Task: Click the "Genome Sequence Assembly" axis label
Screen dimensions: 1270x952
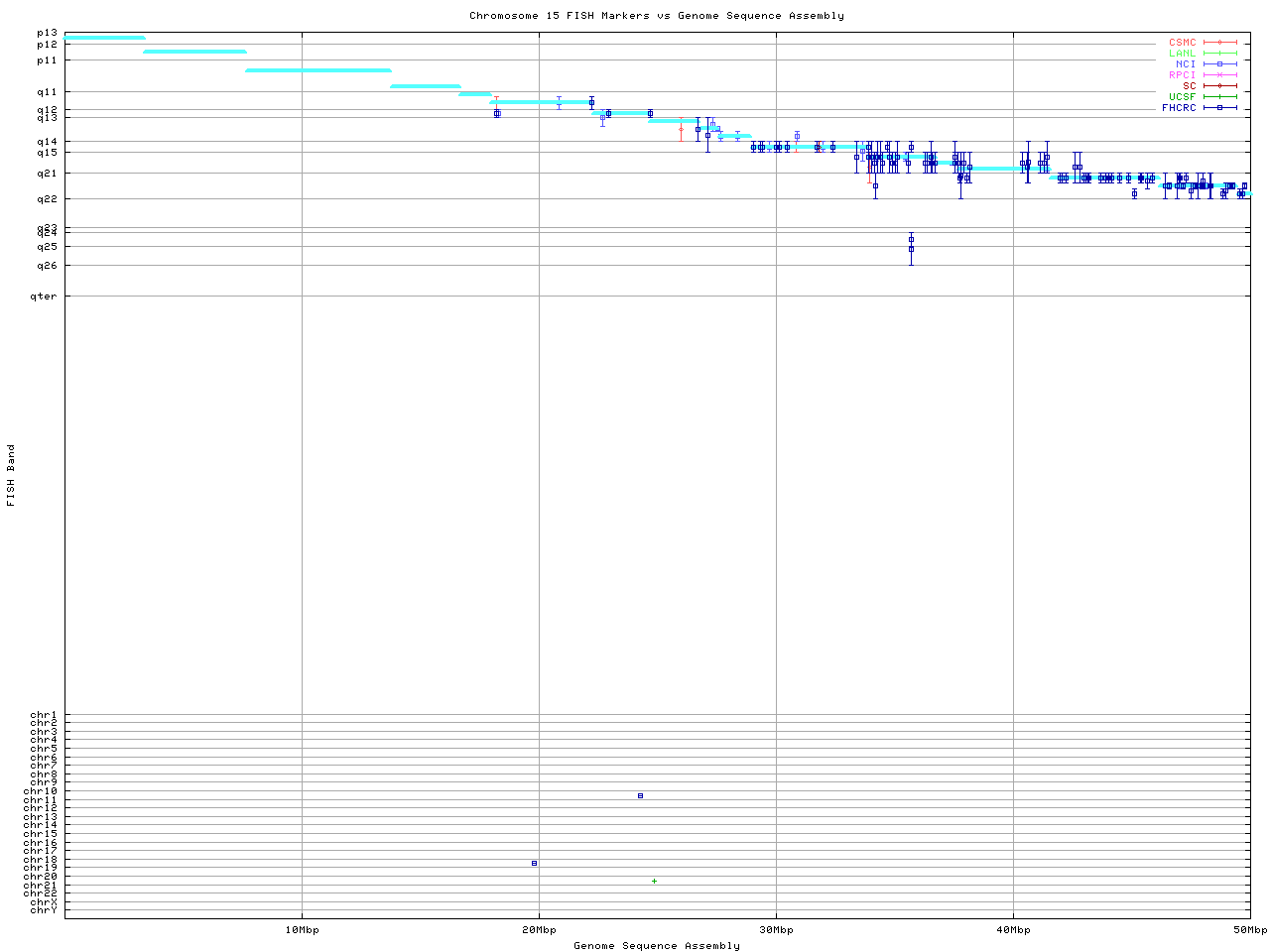Action: tap(657, 946)
